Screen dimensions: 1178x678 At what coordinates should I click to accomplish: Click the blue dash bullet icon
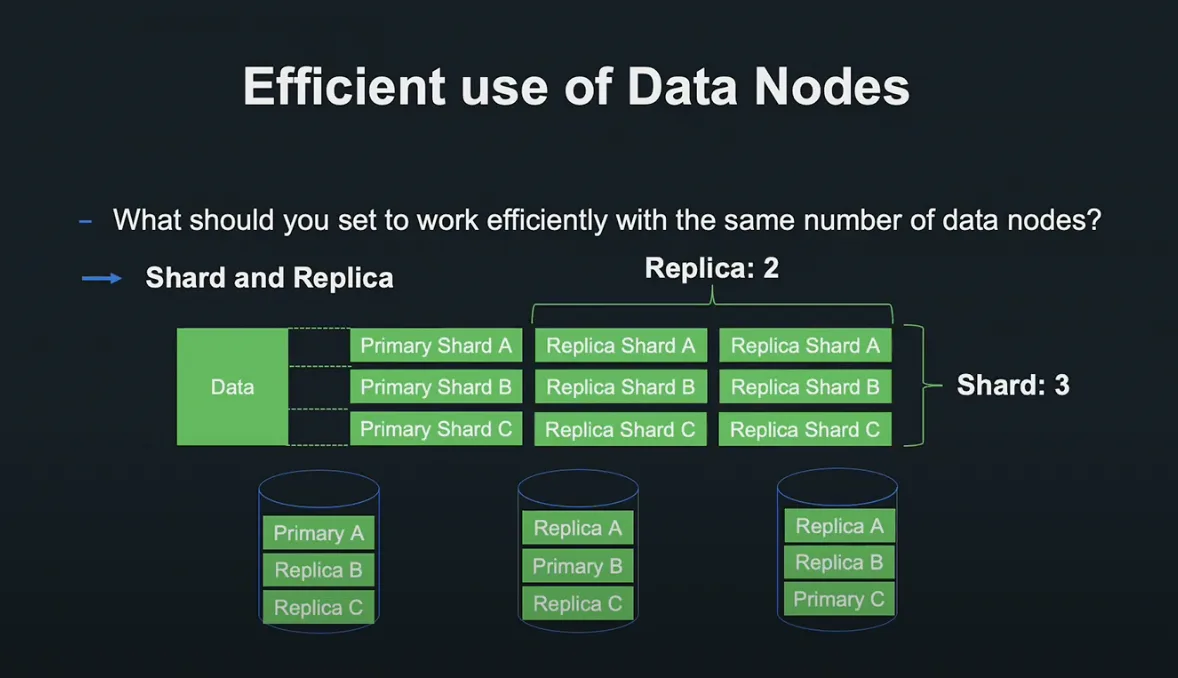(86, 221)
